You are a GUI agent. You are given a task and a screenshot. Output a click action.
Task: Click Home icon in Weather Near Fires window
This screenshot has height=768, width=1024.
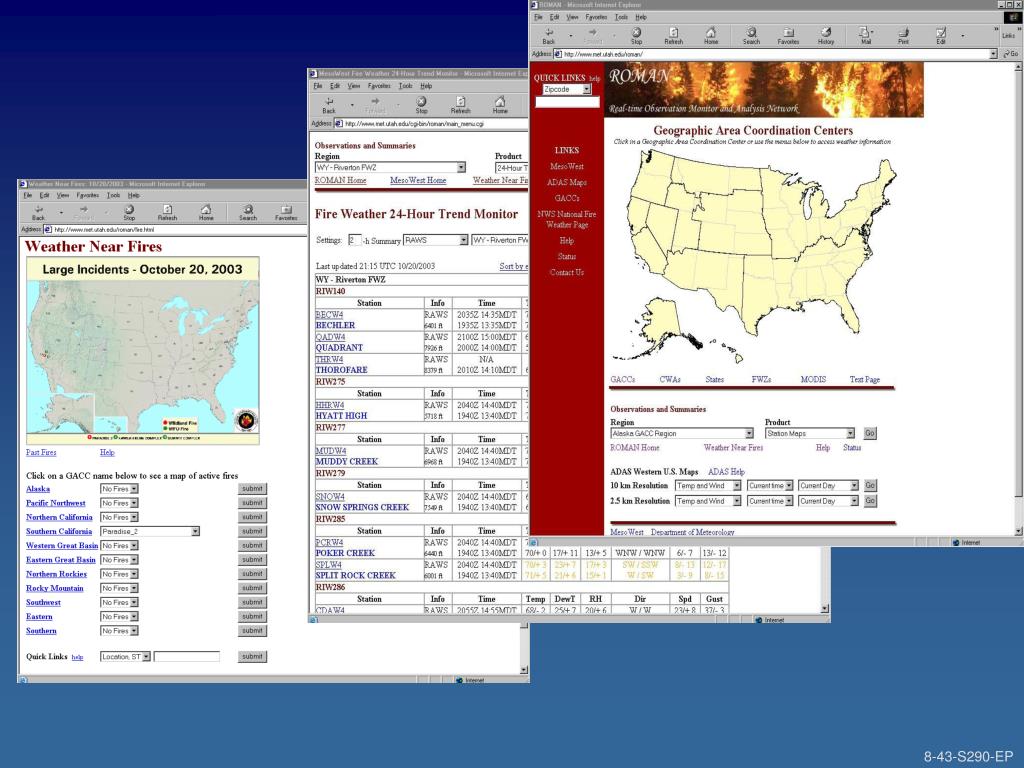[206, 210]
